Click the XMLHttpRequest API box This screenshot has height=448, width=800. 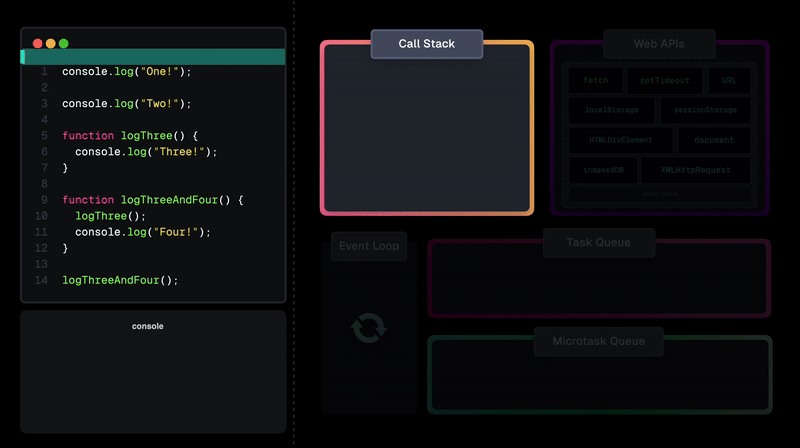point(695,170)
